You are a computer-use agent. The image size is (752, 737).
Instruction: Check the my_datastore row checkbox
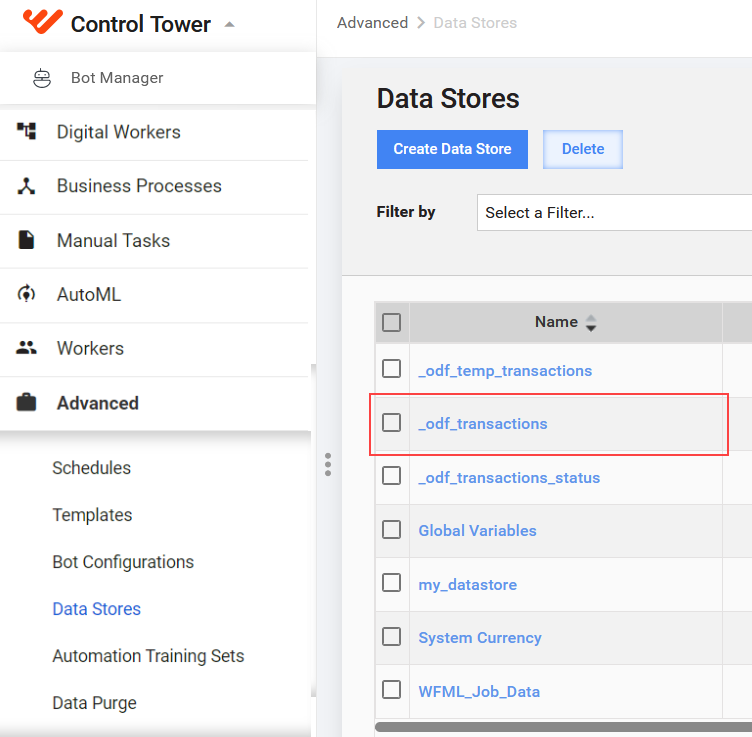[x=391, y=583]
